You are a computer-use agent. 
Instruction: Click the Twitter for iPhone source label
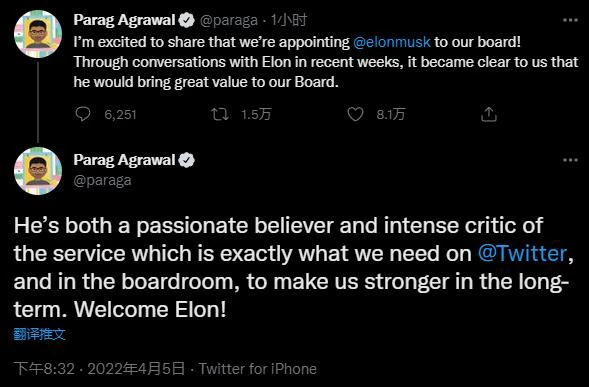coord(258,369)
